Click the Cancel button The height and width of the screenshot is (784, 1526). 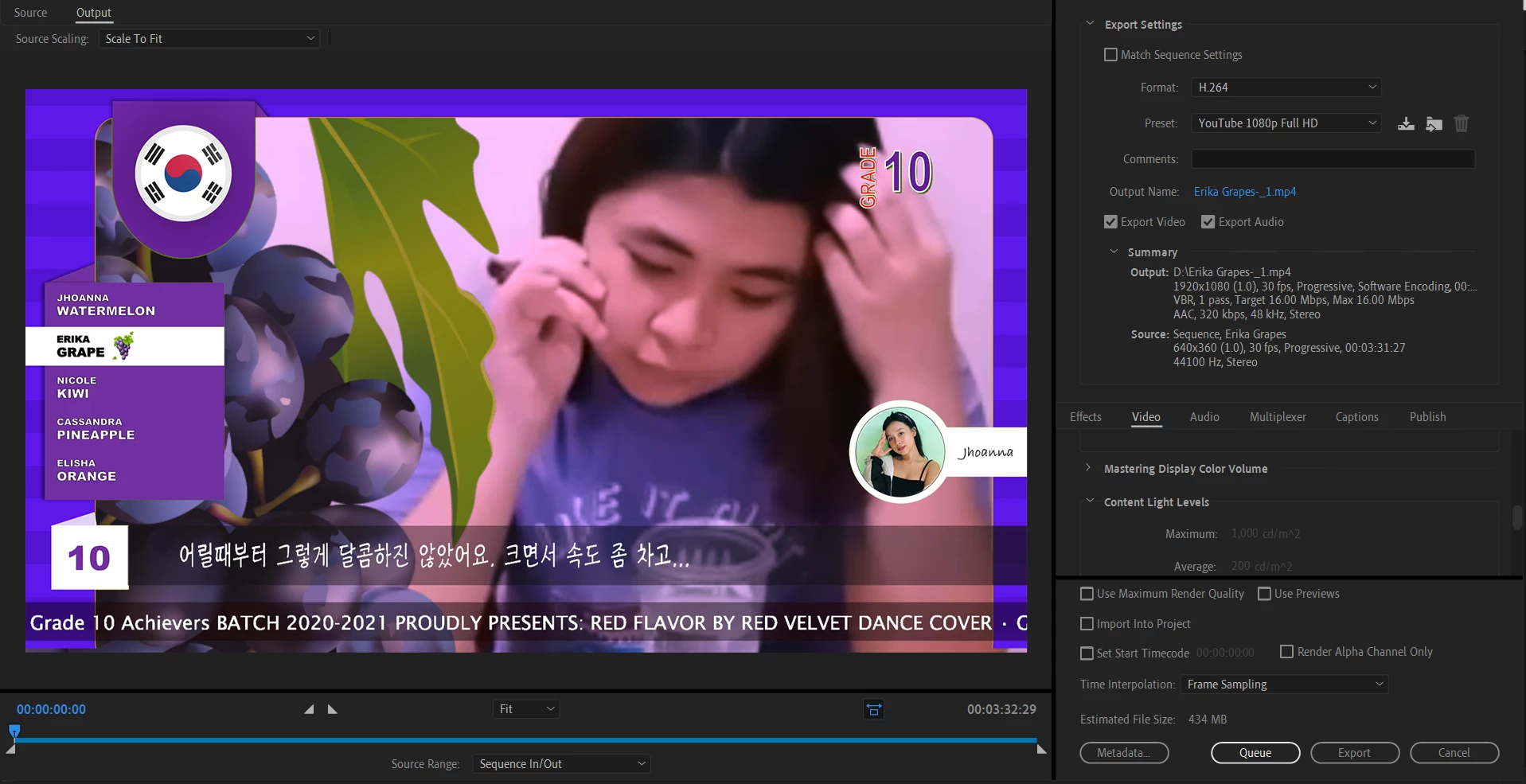1454,753
